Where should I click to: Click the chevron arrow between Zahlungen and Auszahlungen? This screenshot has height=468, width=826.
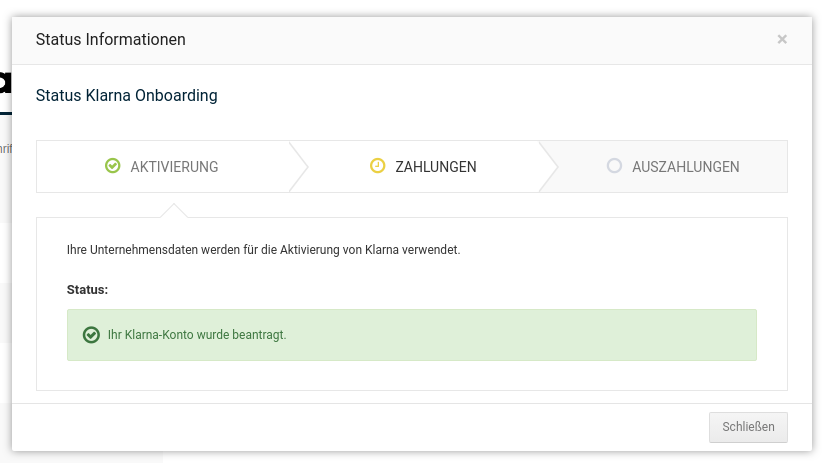tap(548, 166)
